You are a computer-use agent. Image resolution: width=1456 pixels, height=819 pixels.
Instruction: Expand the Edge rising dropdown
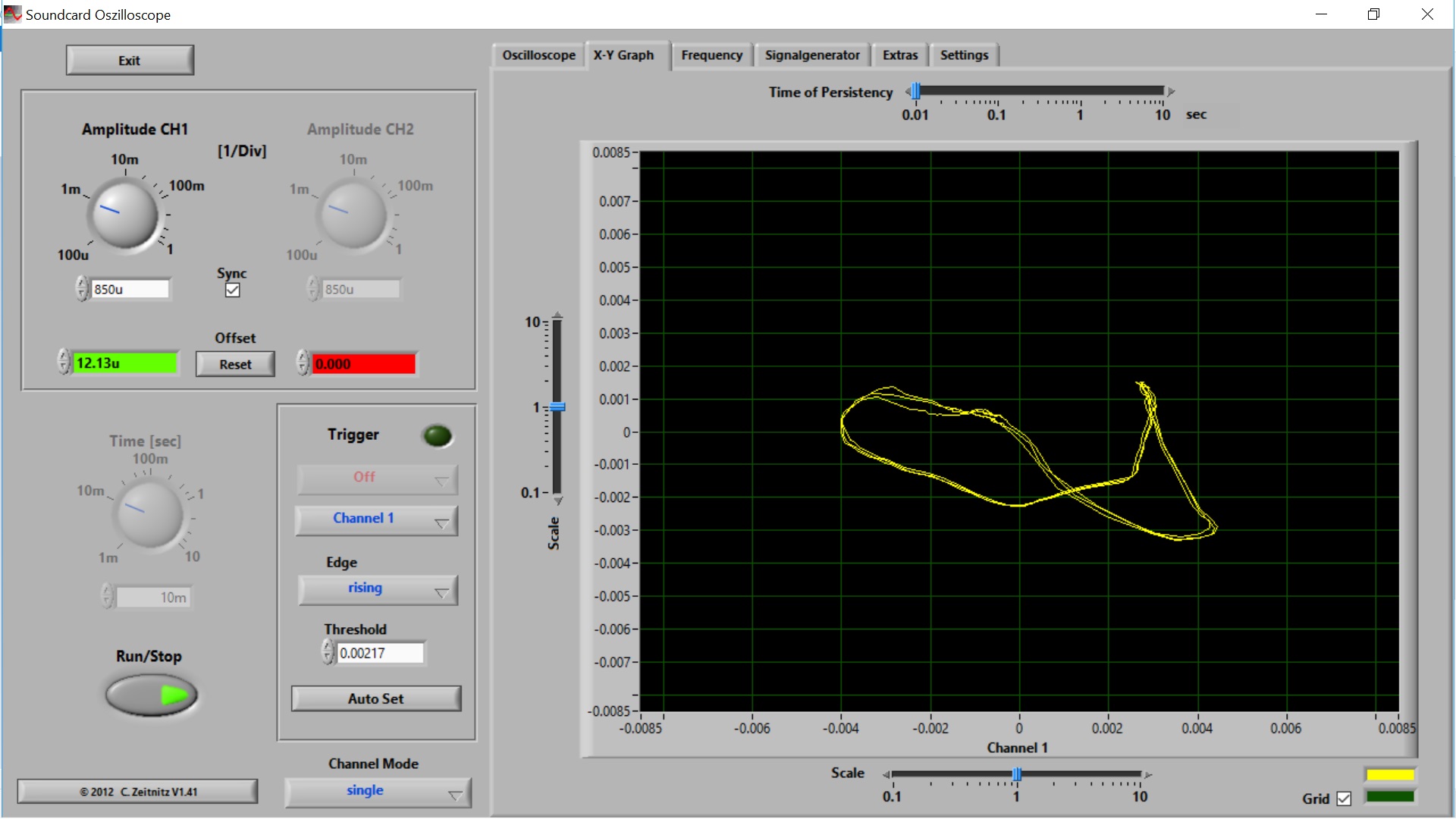(377, 589)
